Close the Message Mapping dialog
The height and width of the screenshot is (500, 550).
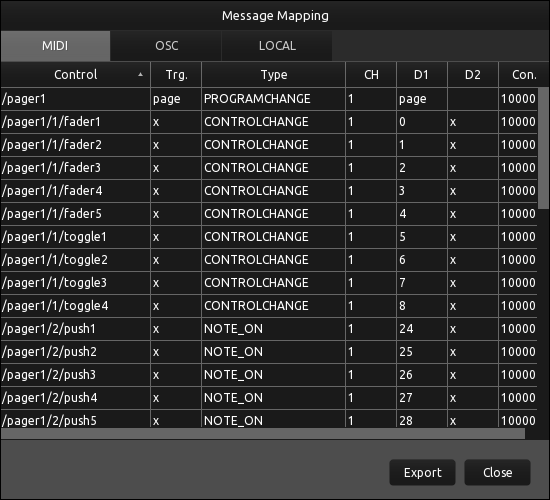(497, 472)
